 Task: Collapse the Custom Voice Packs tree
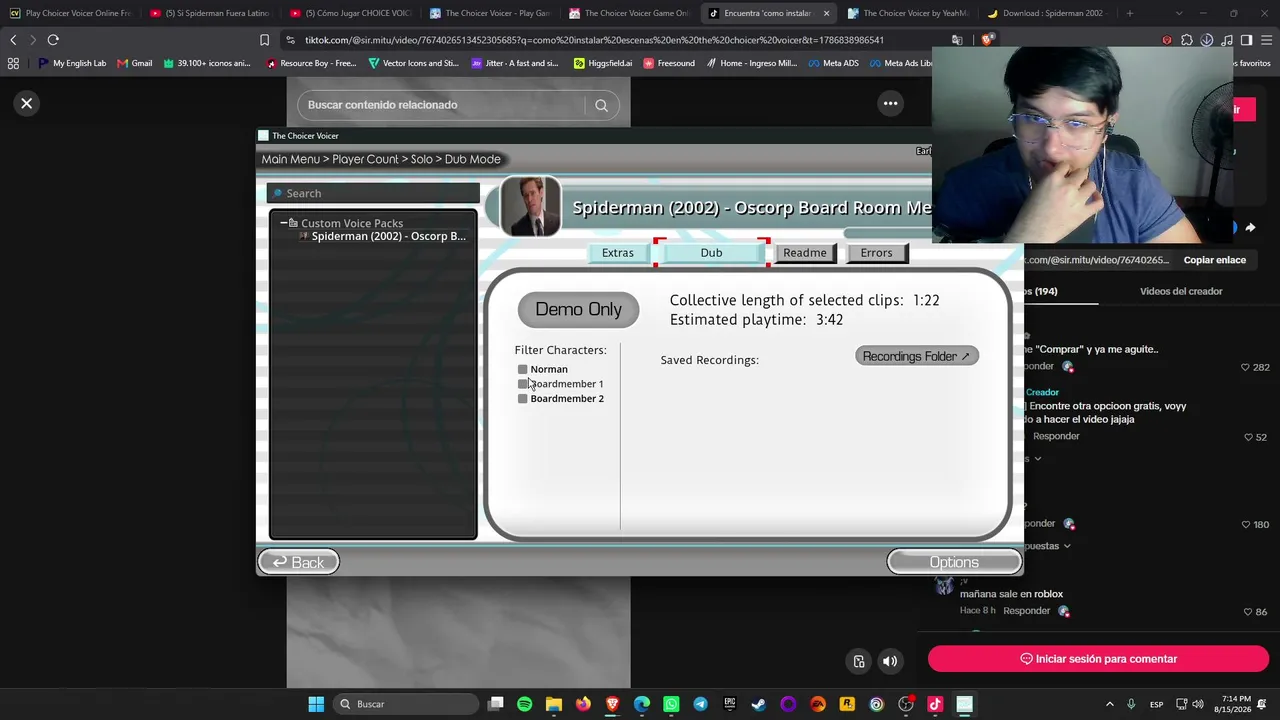click(x=284, y=223)
